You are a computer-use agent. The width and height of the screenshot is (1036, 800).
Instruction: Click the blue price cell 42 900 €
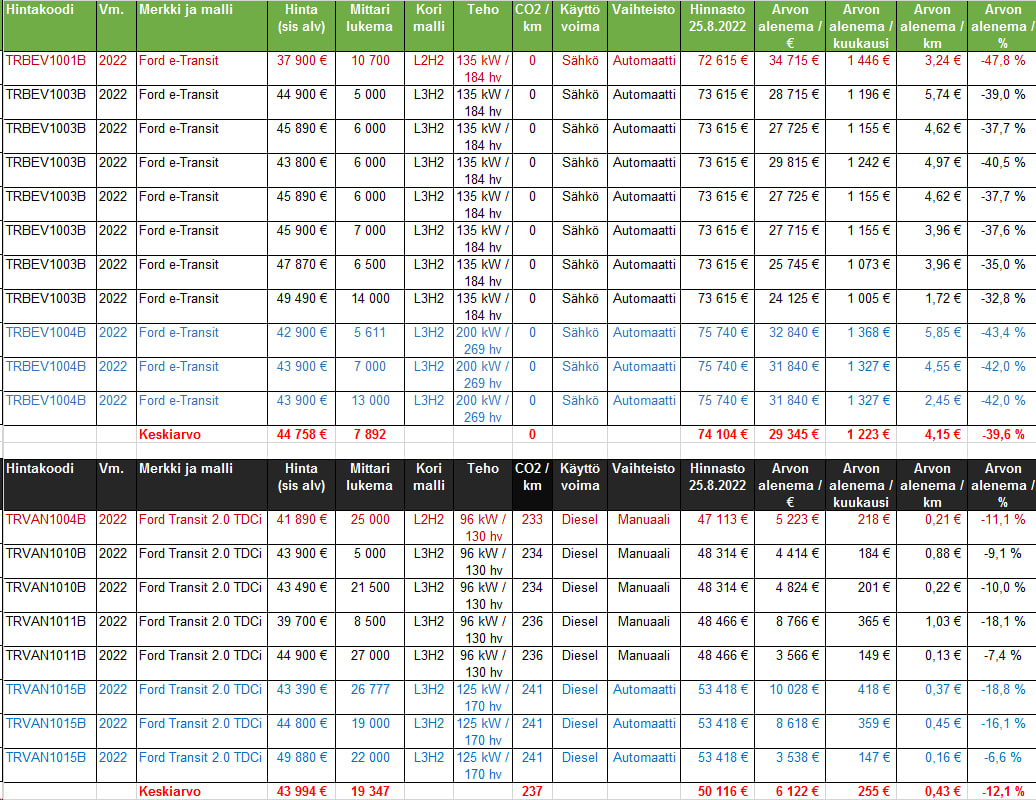[x=301, y=340]
